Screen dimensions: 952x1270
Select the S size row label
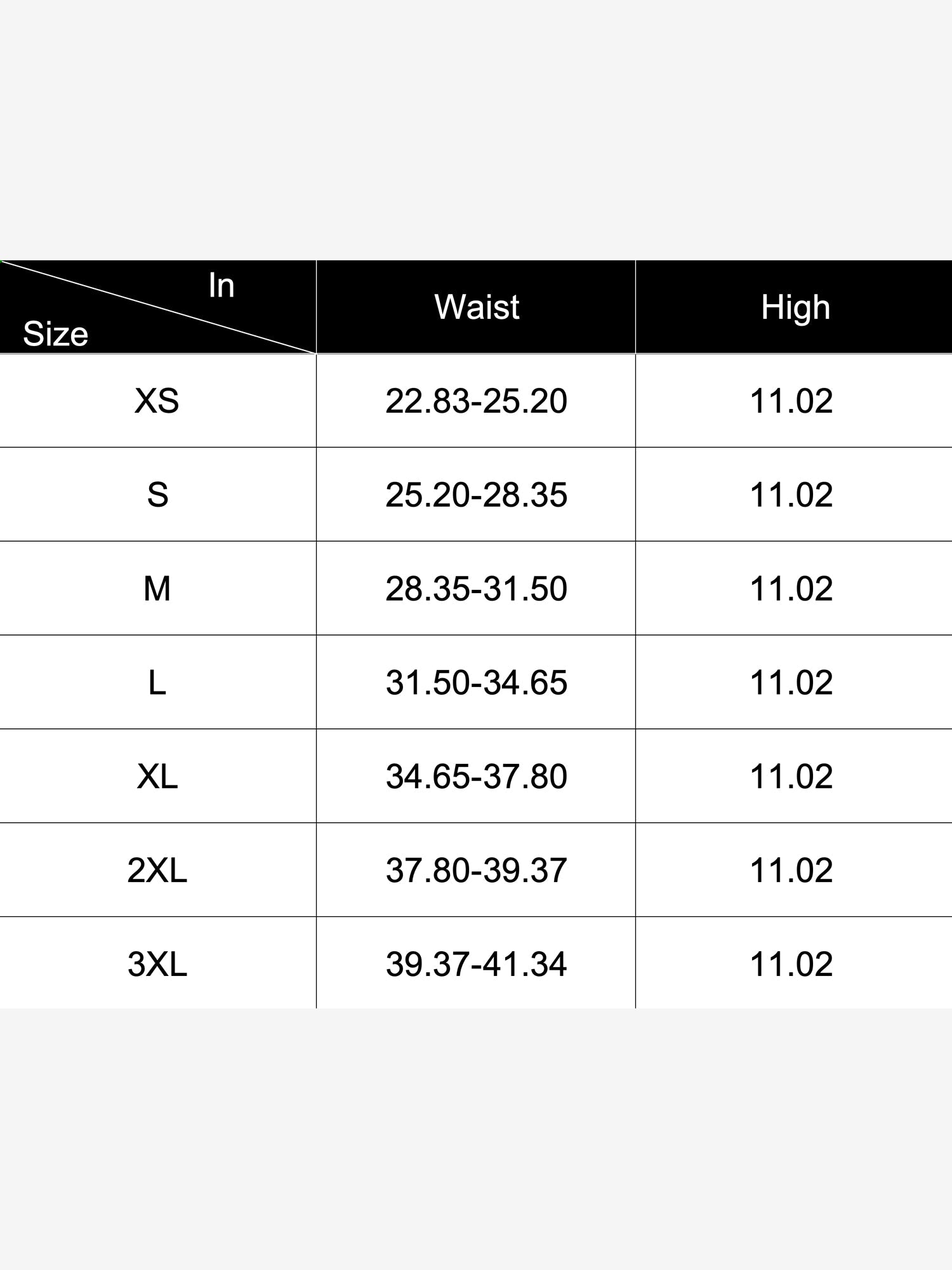[x=157, y=495]
